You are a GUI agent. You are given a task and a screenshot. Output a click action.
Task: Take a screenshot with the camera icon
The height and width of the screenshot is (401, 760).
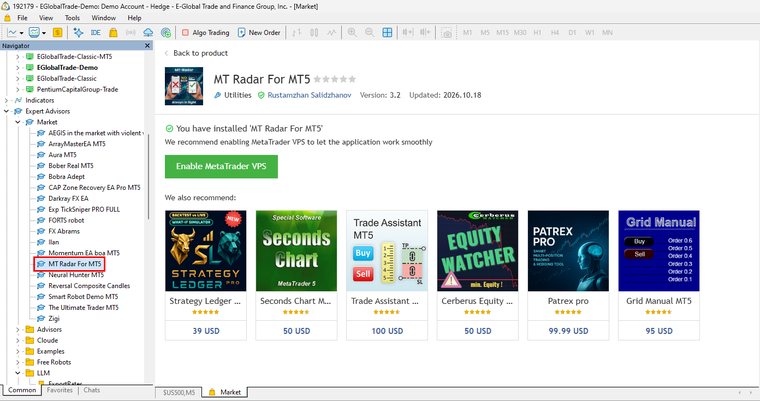pyautogui.click(x=446, y=33)
